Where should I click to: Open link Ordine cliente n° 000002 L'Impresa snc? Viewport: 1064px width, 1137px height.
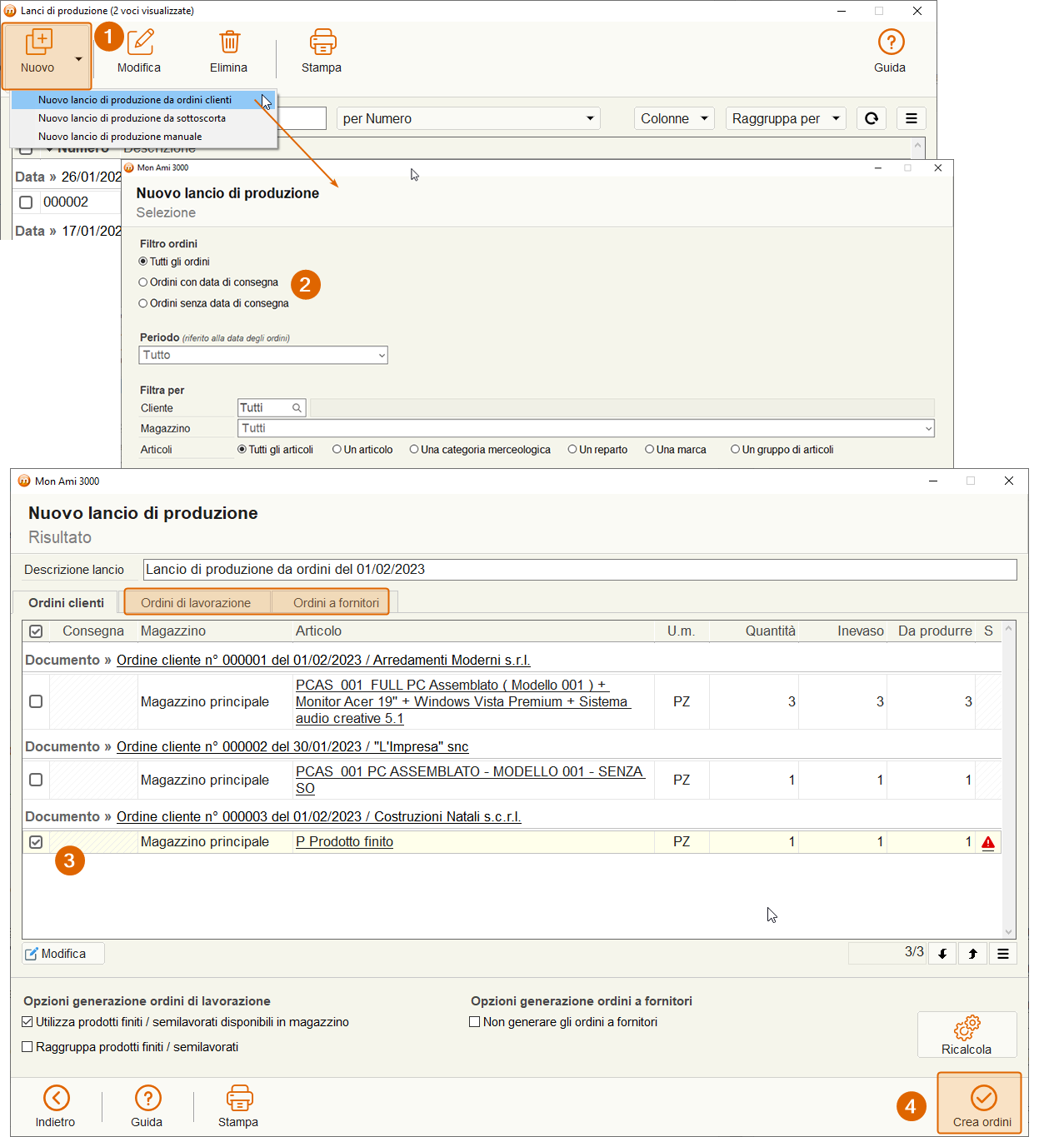coord(292,746)
